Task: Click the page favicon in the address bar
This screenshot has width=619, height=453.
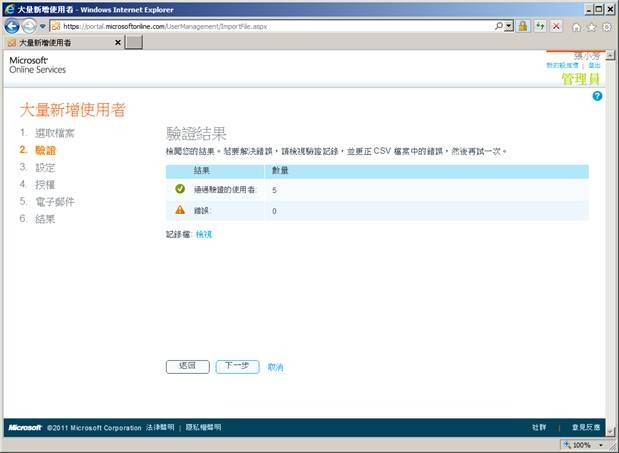Action: (56, 26)
